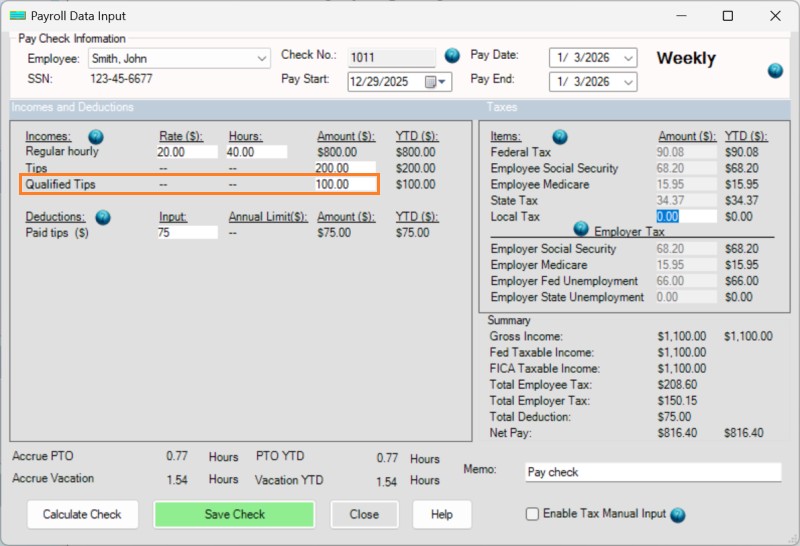Click help icon beside Taxes Items heading
The height and width of the screenshot is (546, 800).
[560, 136]
